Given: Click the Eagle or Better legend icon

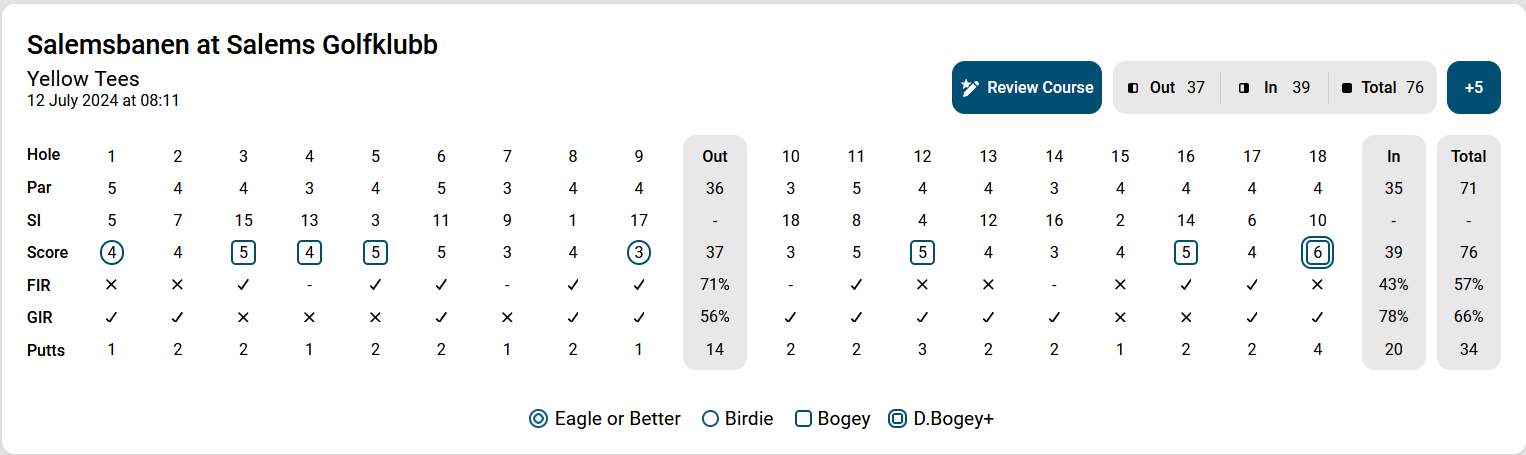Looking at the screenshot, I should point(538,419).
